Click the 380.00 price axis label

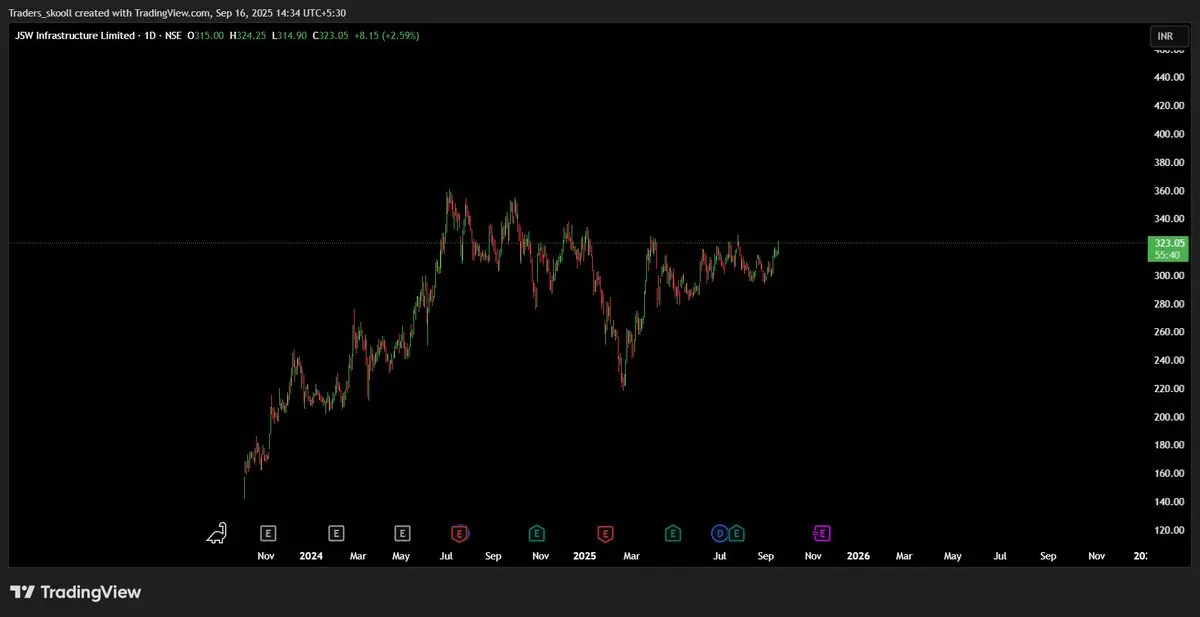1169,162
